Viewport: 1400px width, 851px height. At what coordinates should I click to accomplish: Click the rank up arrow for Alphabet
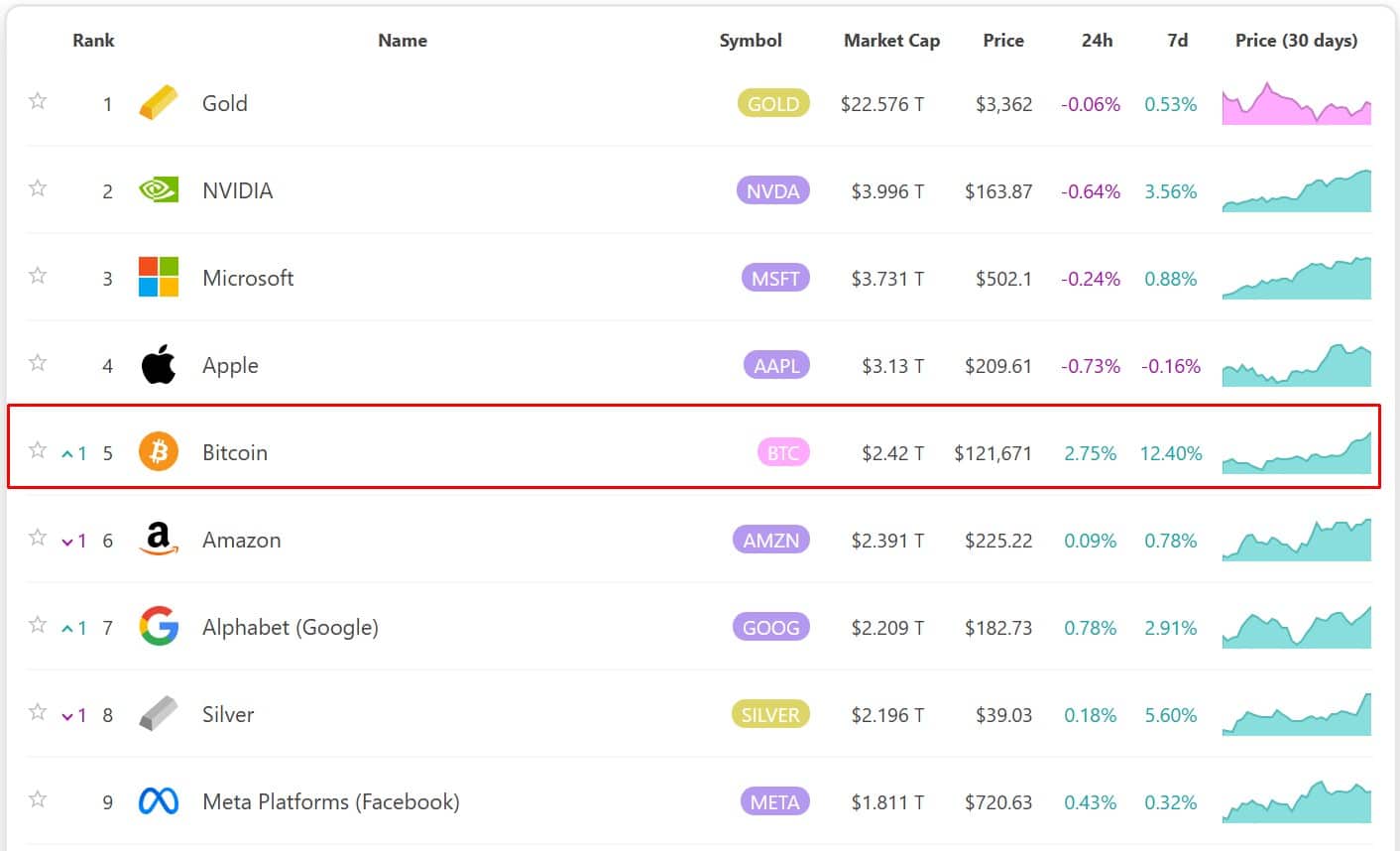click(x=67, y=629)
